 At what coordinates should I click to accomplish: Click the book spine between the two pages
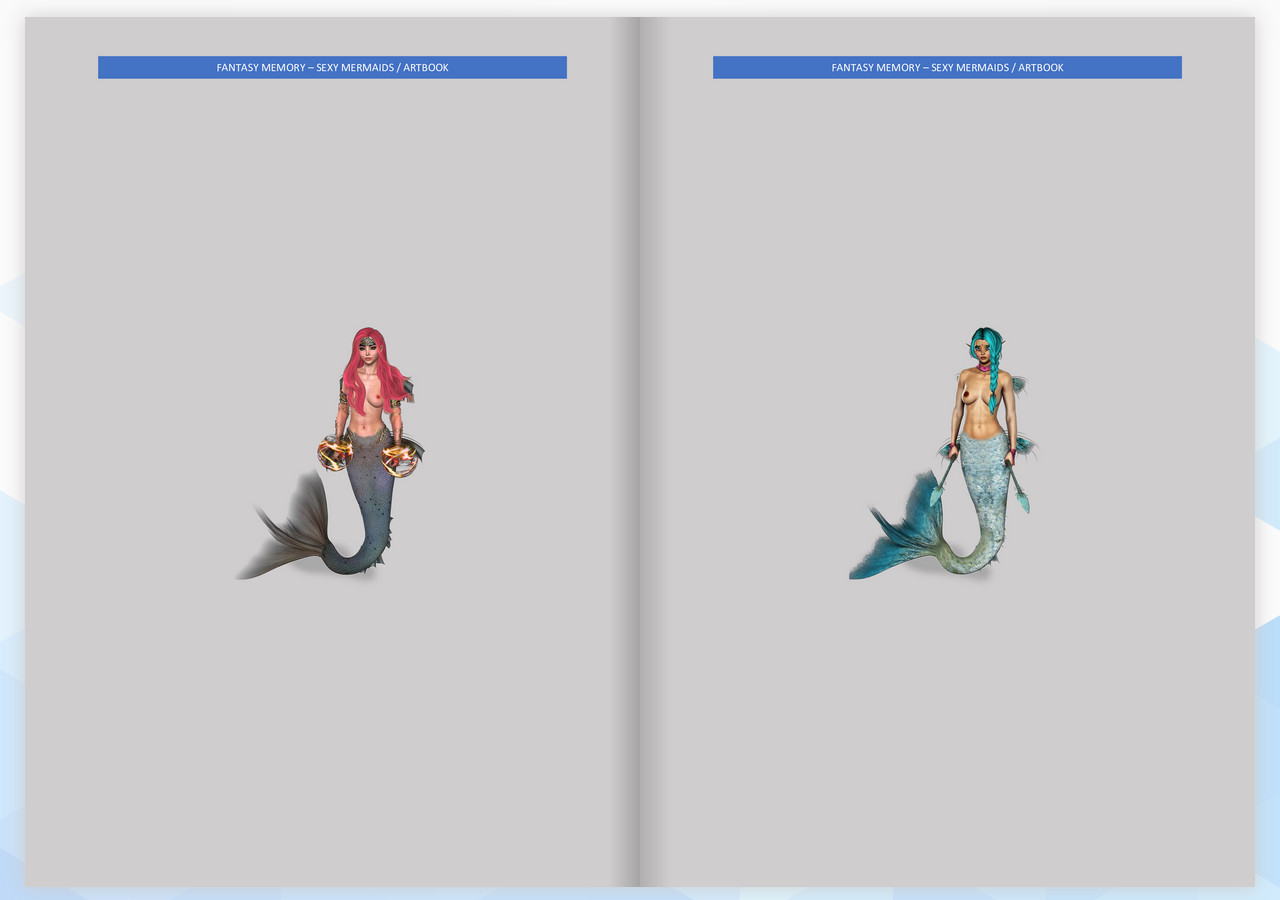(637, 450)
